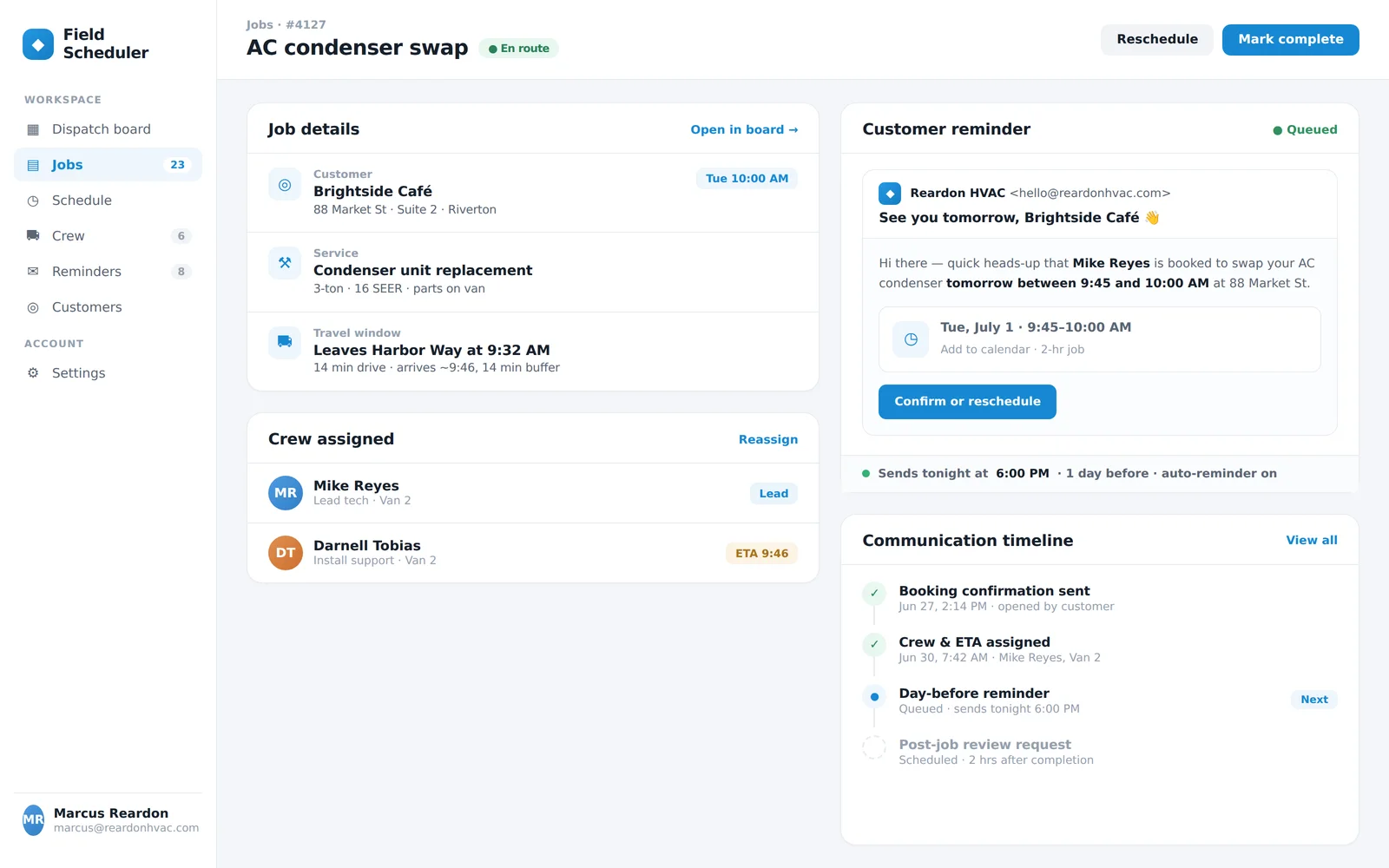Click the ETA 9:46 badge

(x=761, y=554)
